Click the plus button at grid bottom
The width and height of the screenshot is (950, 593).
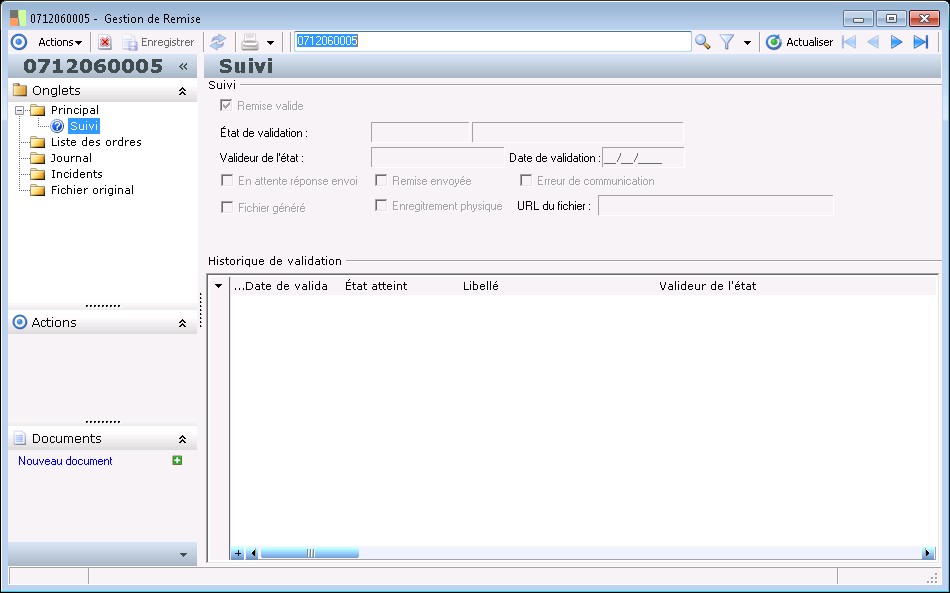point(238,553)
